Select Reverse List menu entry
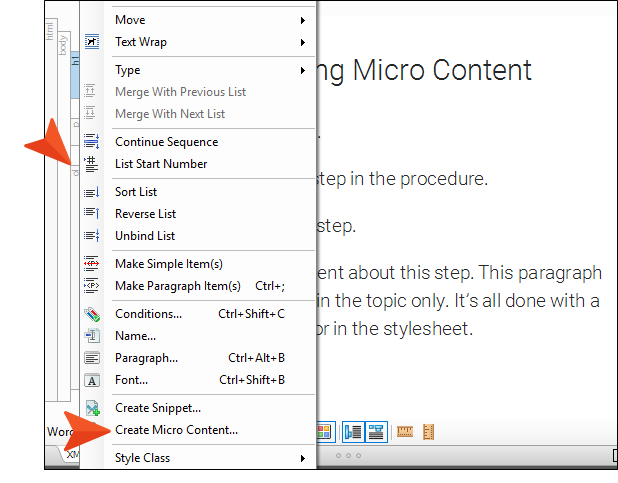The height and width of the screenshot is (483, 618). [x=145, y=214]
